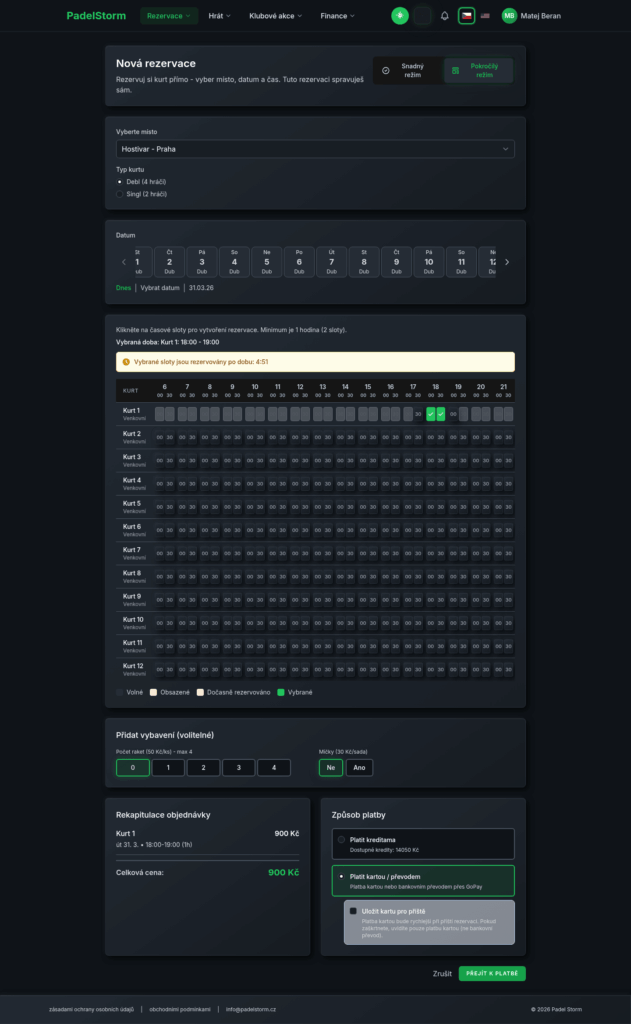Pick date Ne 5 Dub

pos(267,262)
